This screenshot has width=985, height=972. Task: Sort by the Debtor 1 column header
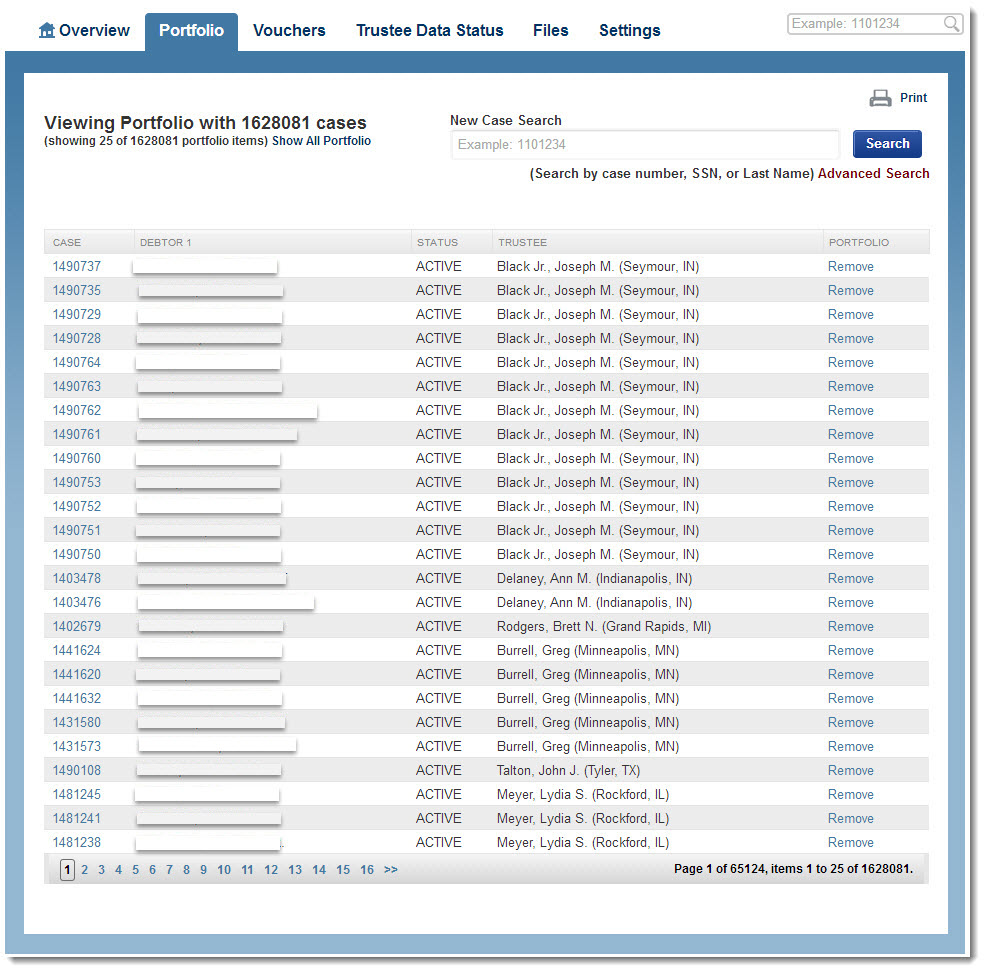click(166, 242)
